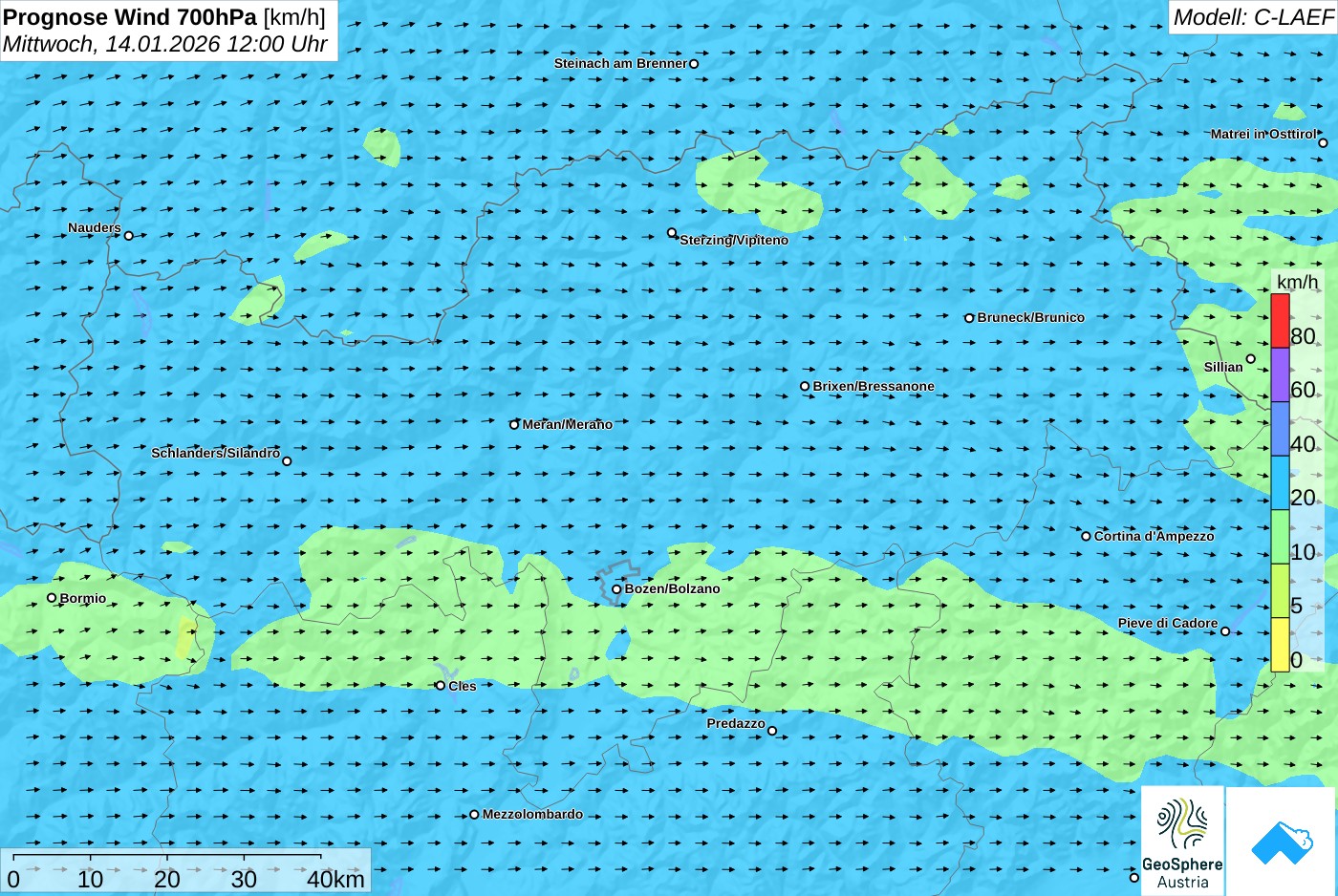The height and width of the screenshot is (896, 1338).
Task: Click the Schlanders/Silandro label text
Action: pos(215,453)
